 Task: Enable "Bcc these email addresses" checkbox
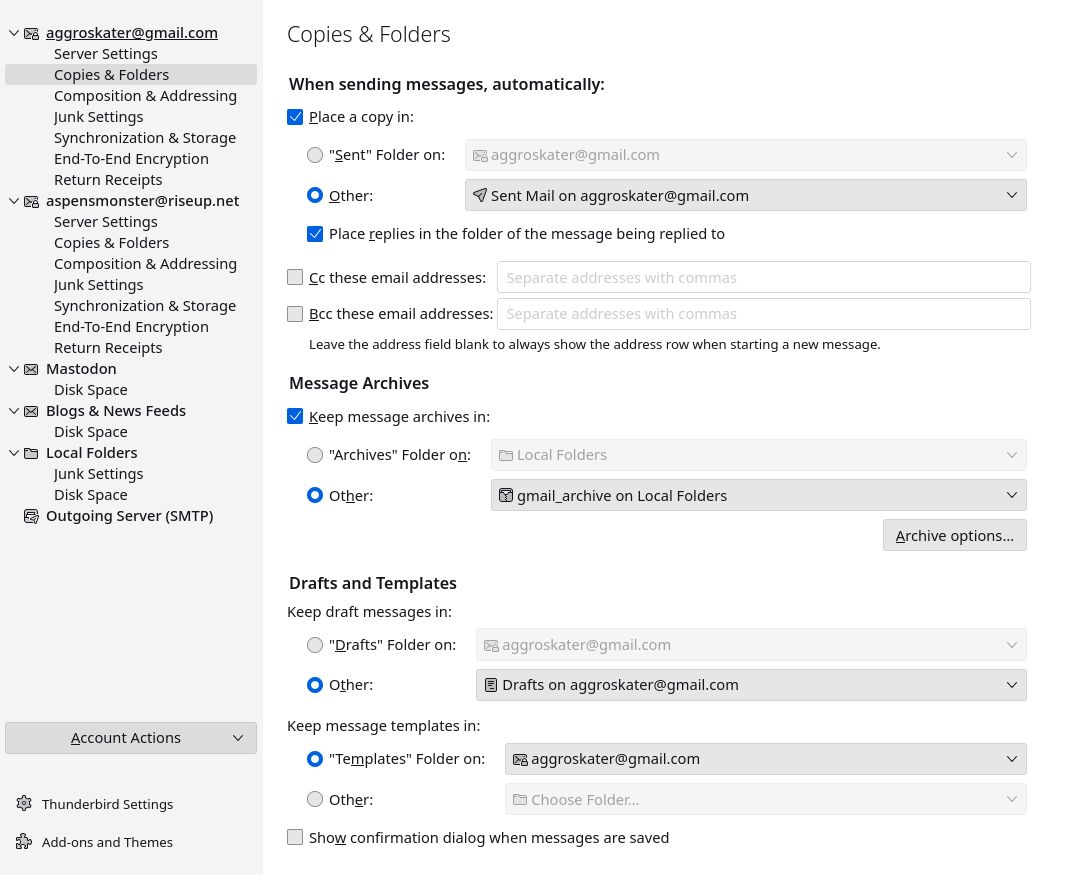pyautogui.click(x=295, y=314)
